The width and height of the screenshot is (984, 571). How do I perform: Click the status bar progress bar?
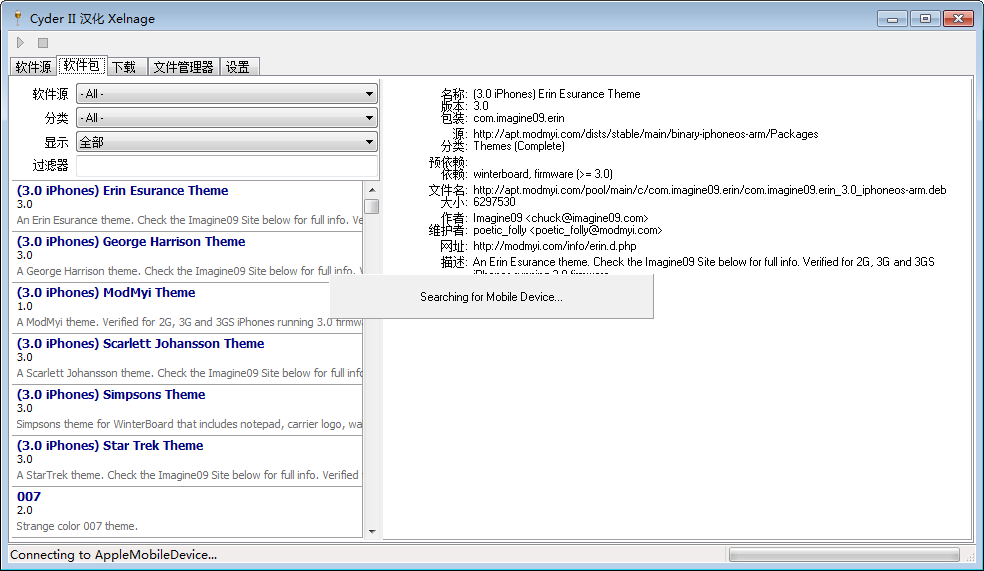pyautogui.click(x=844, y=554)
